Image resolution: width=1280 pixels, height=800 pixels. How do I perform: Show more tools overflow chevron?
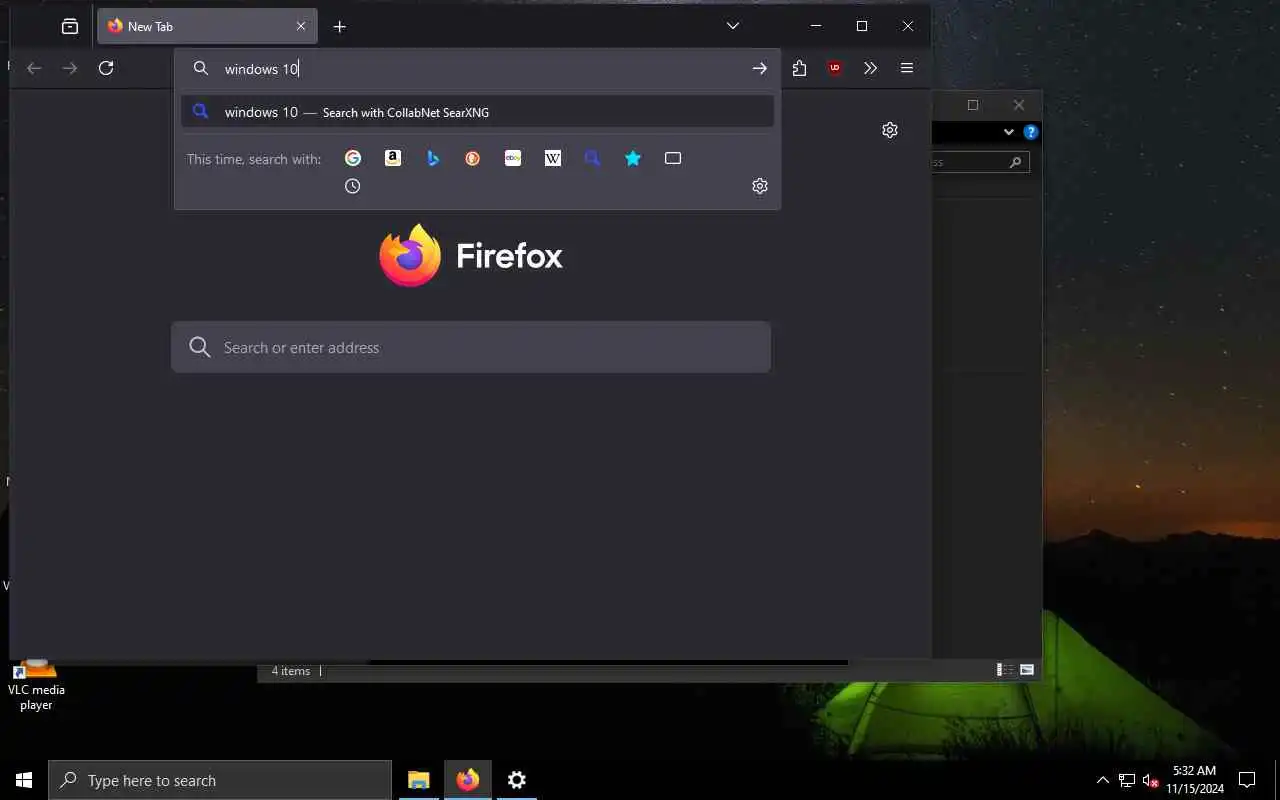coord(870,68)
